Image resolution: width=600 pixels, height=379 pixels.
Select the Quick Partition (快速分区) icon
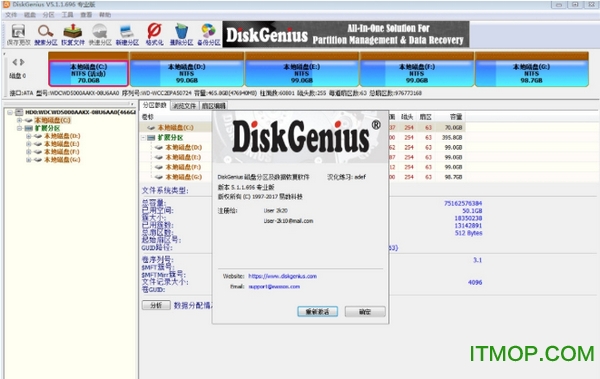(100, 34)
